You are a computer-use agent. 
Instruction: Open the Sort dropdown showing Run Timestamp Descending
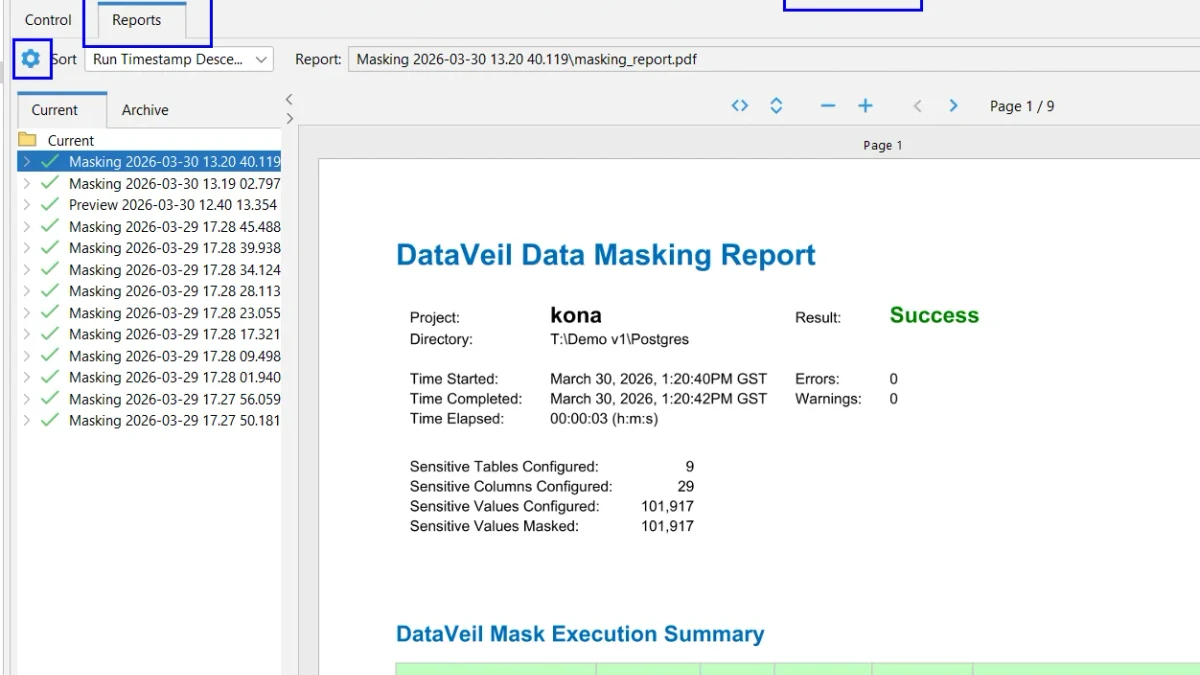pyautogui.click(x=179, y=59)
